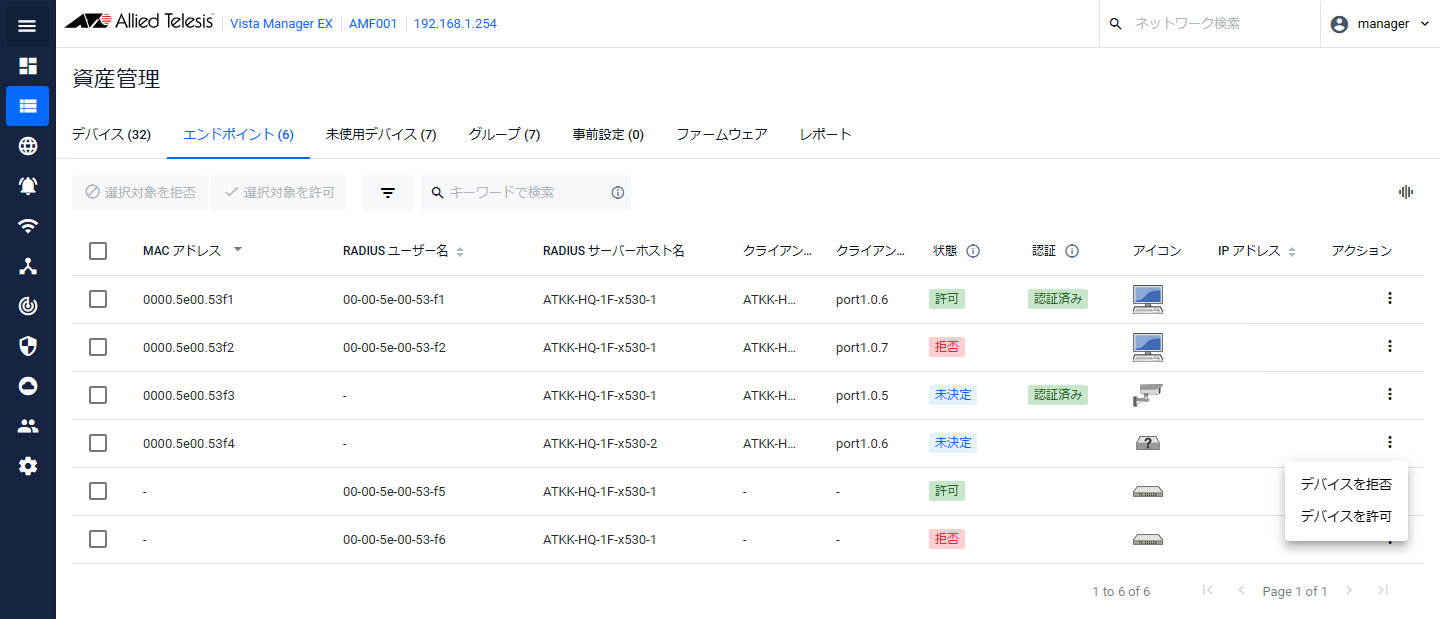Open the Vista Manager EX link

coord(281,24)
